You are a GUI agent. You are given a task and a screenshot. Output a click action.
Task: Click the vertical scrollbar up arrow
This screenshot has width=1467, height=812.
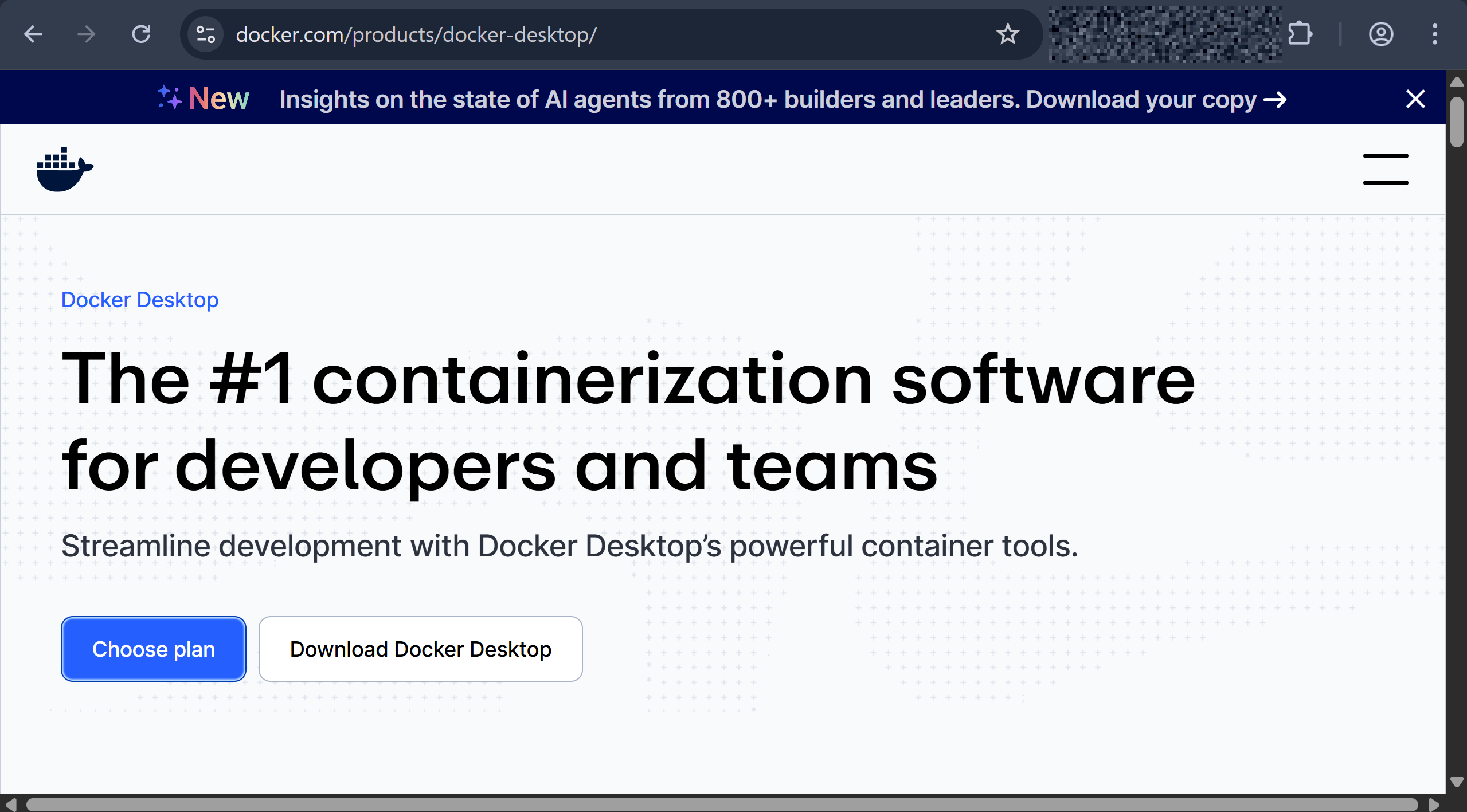pyautogui.click(x=1456, y=82)
